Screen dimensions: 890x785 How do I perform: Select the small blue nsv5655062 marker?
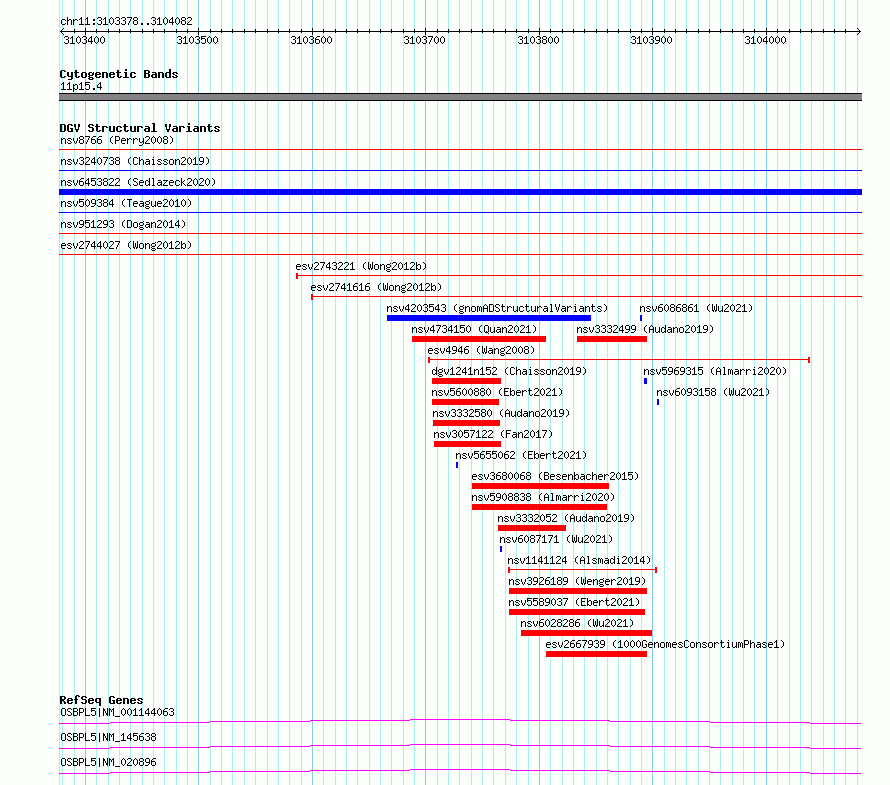457,465
